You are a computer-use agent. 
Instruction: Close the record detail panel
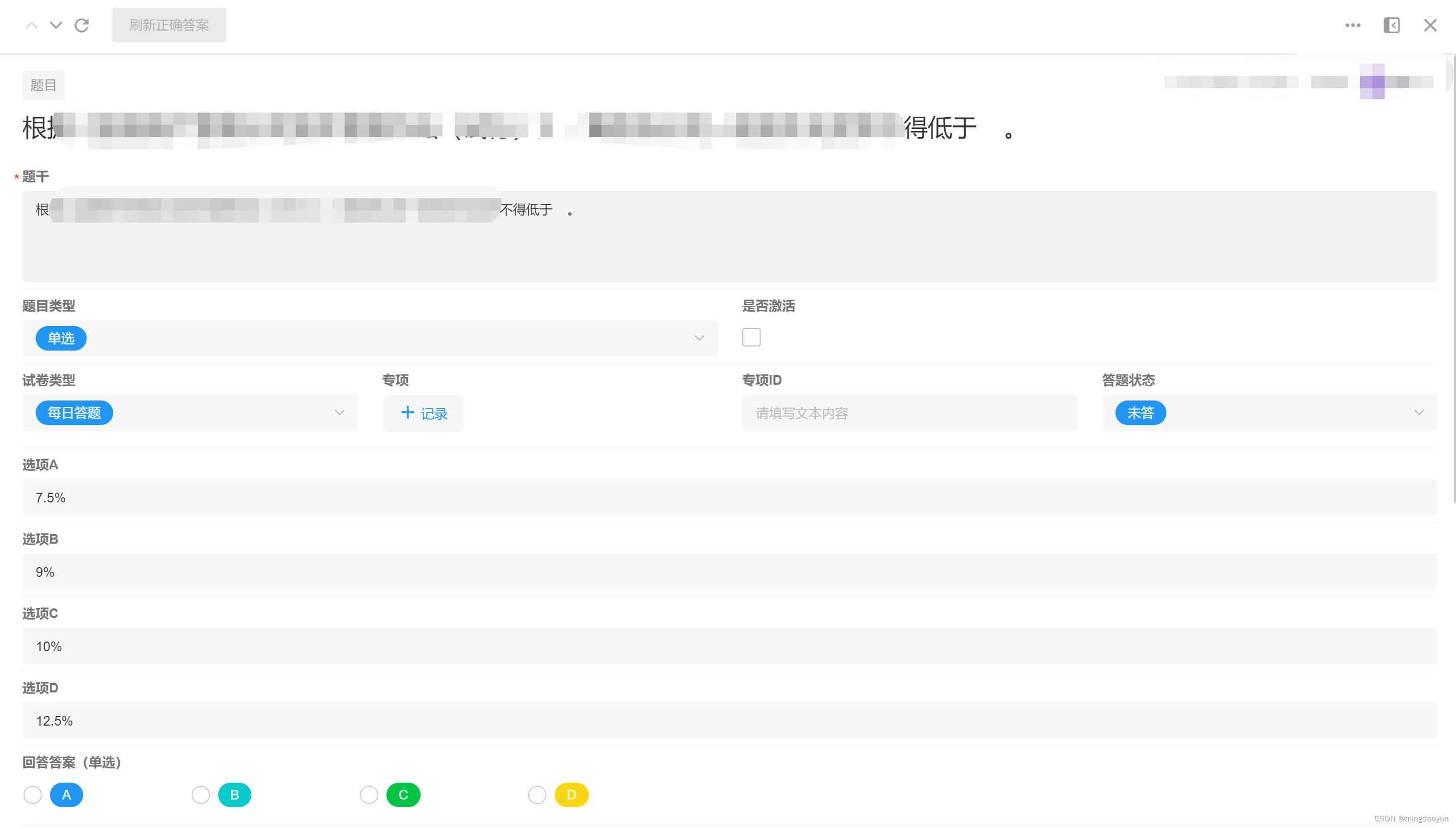click(x=1430, y=25)
